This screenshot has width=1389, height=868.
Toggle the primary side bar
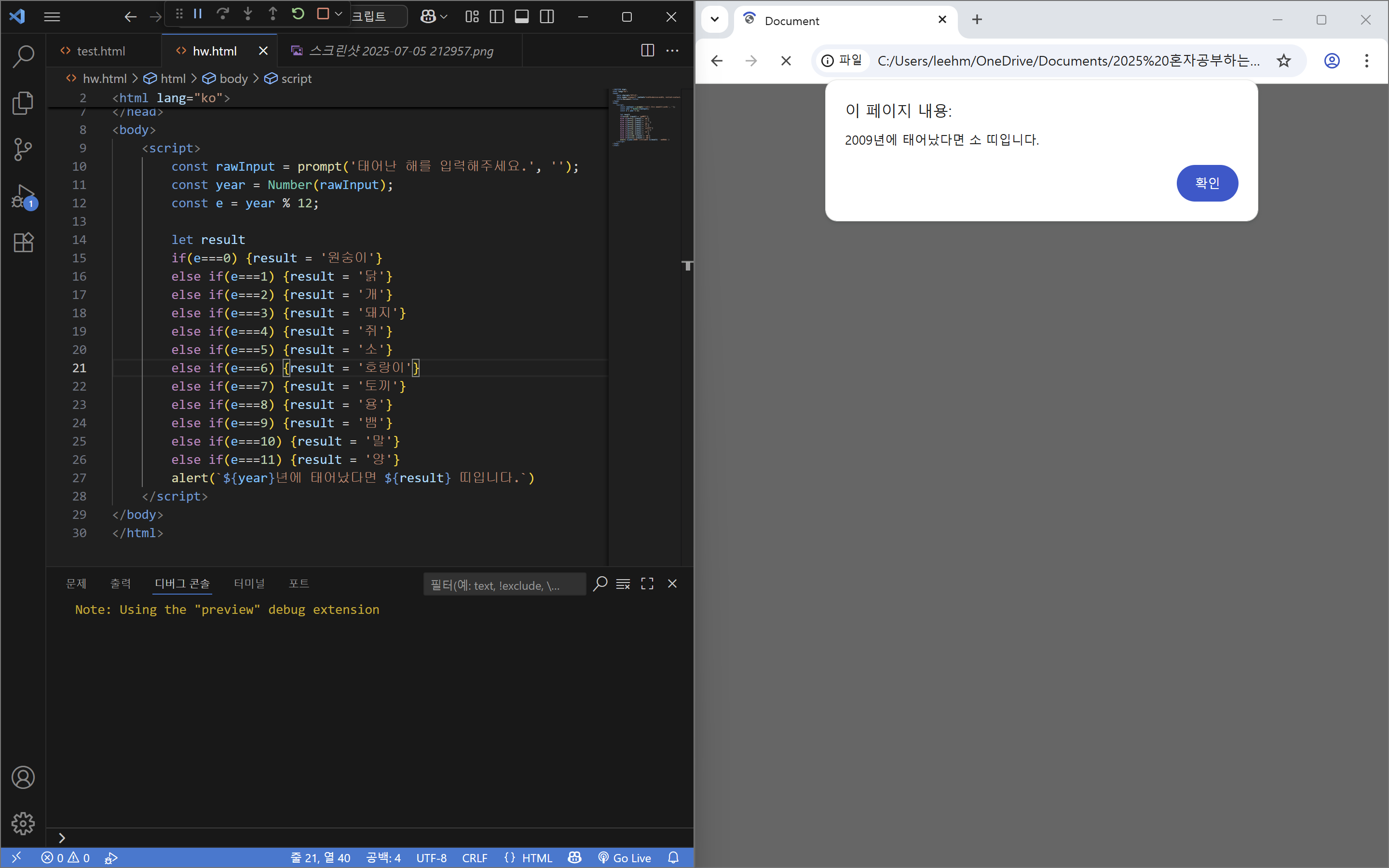496,17
